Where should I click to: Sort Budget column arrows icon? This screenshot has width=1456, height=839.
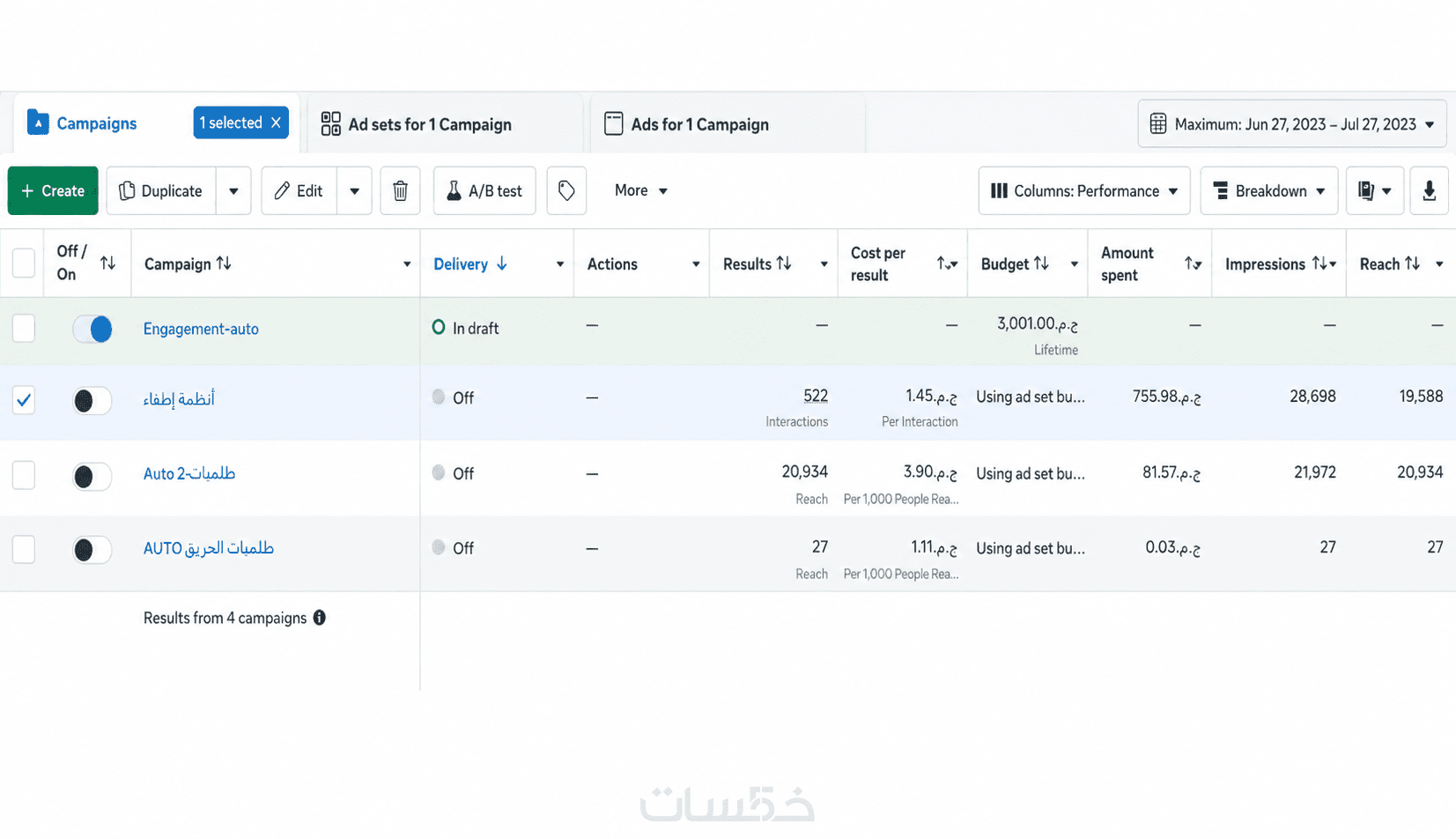[1041, 264]
